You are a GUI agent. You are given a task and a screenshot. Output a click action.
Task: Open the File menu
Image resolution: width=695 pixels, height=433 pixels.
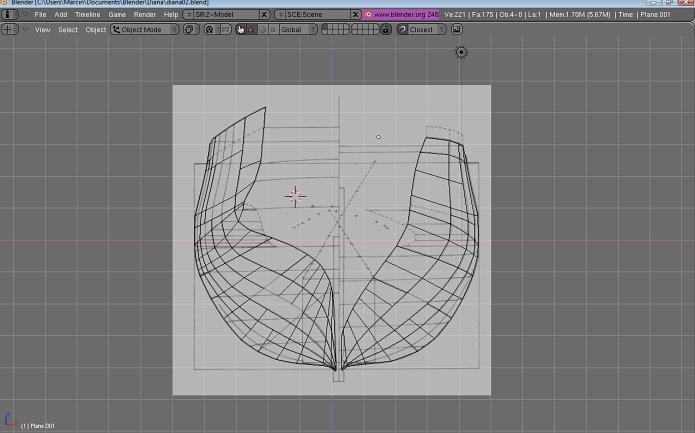[x=41, y=15]
